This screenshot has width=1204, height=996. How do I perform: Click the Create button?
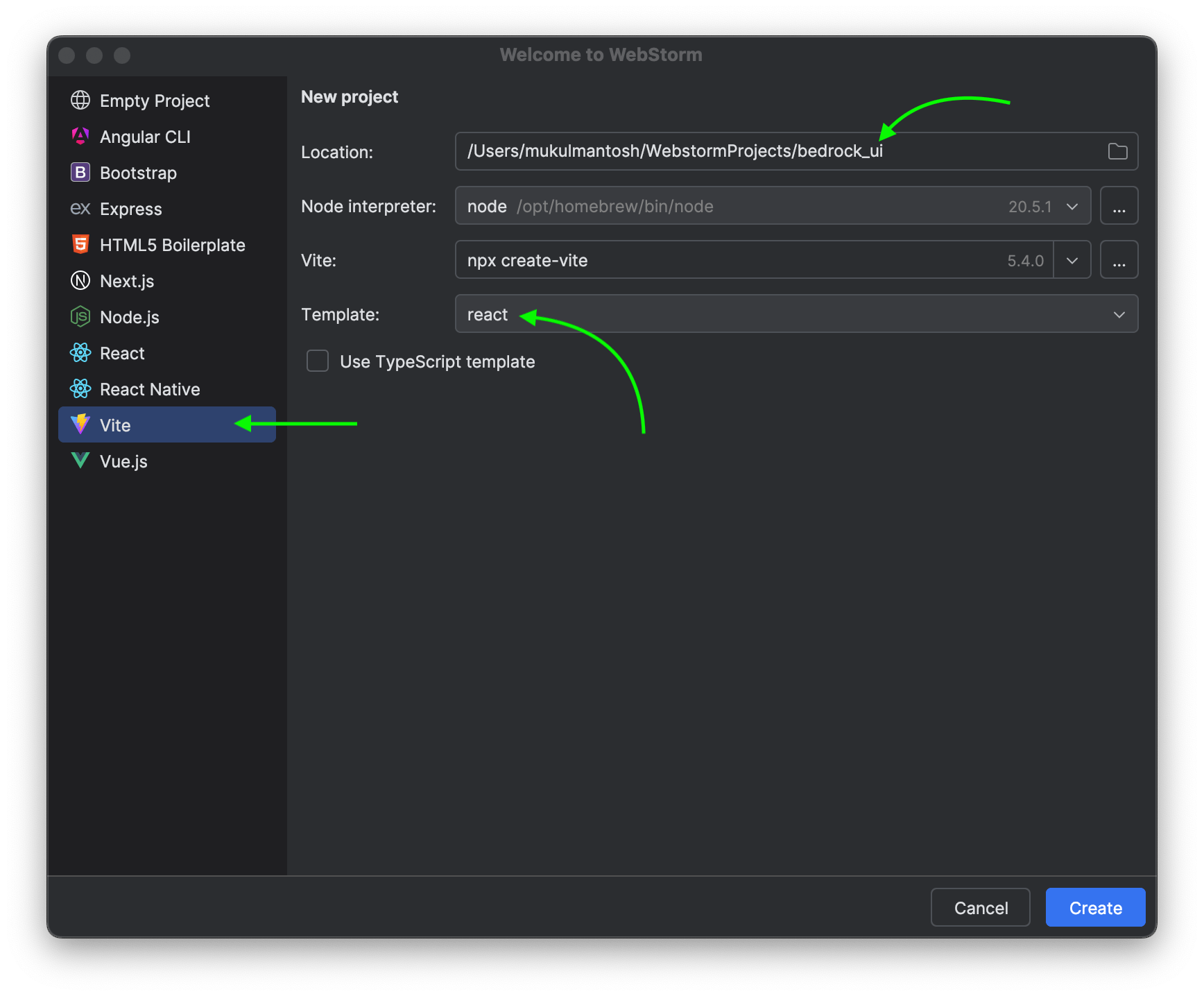tap(1094, 907)
